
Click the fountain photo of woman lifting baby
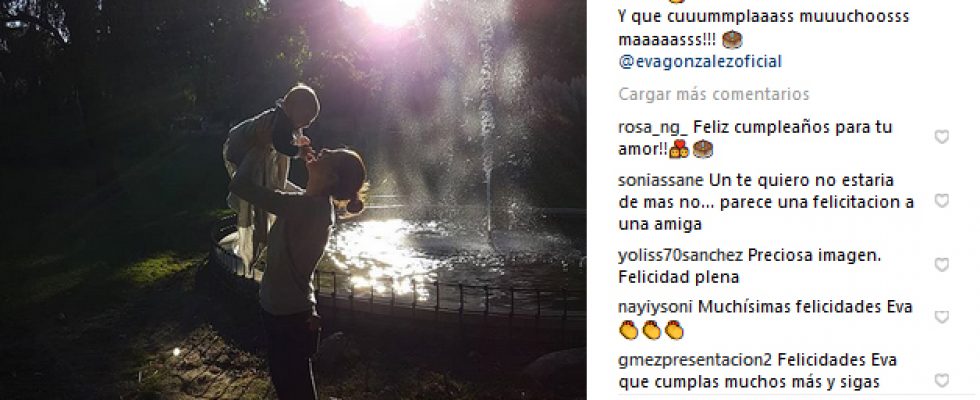click(293, 200)
